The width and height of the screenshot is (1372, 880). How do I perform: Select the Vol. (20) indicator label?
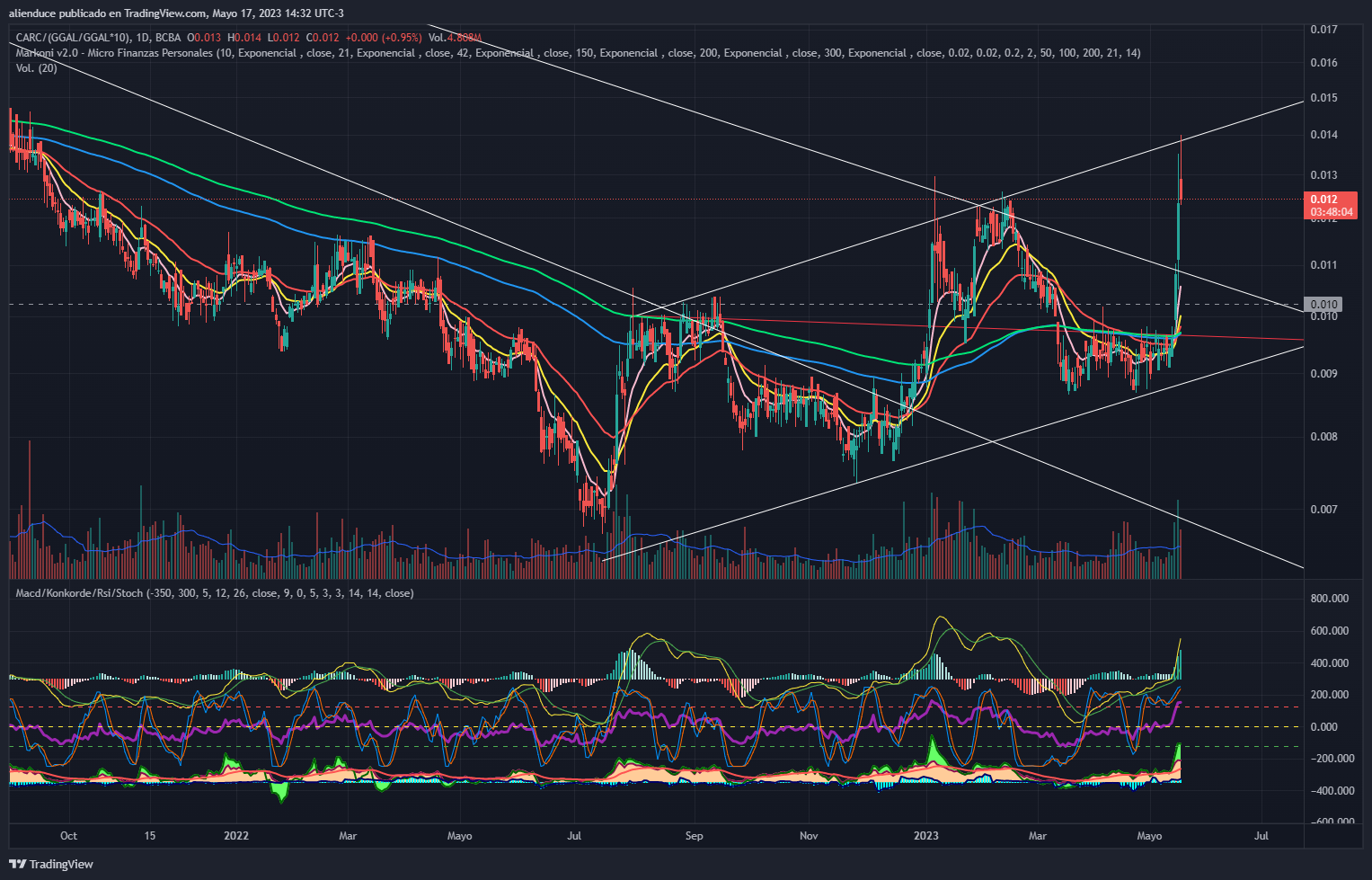coord(36,68)
